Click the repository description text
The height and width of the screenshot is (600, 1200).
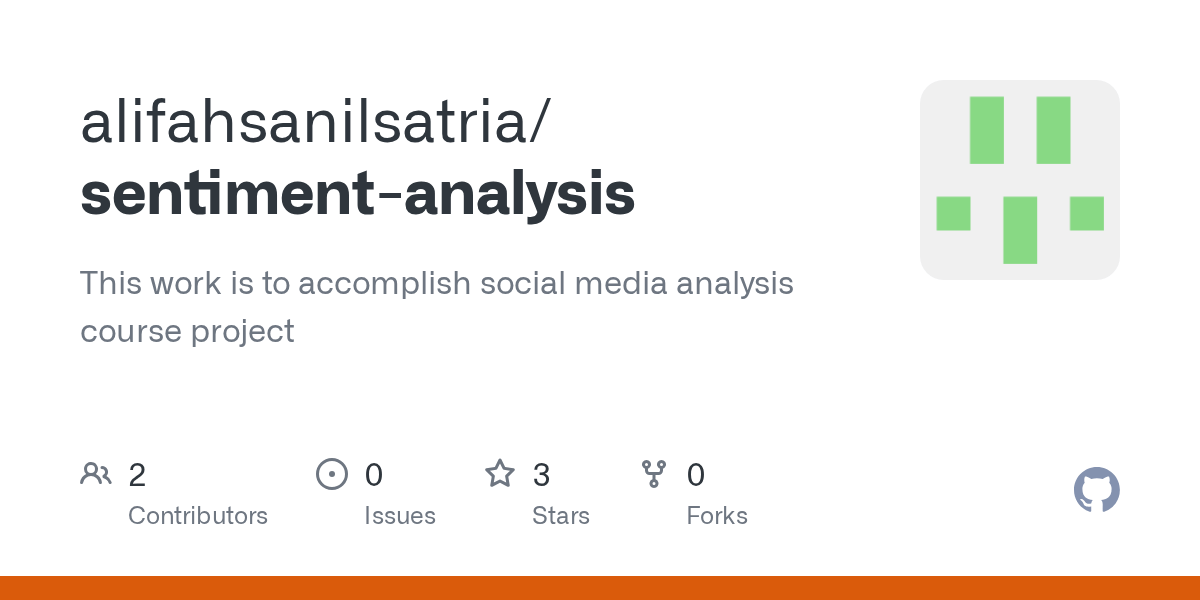[x=437, y=307]
